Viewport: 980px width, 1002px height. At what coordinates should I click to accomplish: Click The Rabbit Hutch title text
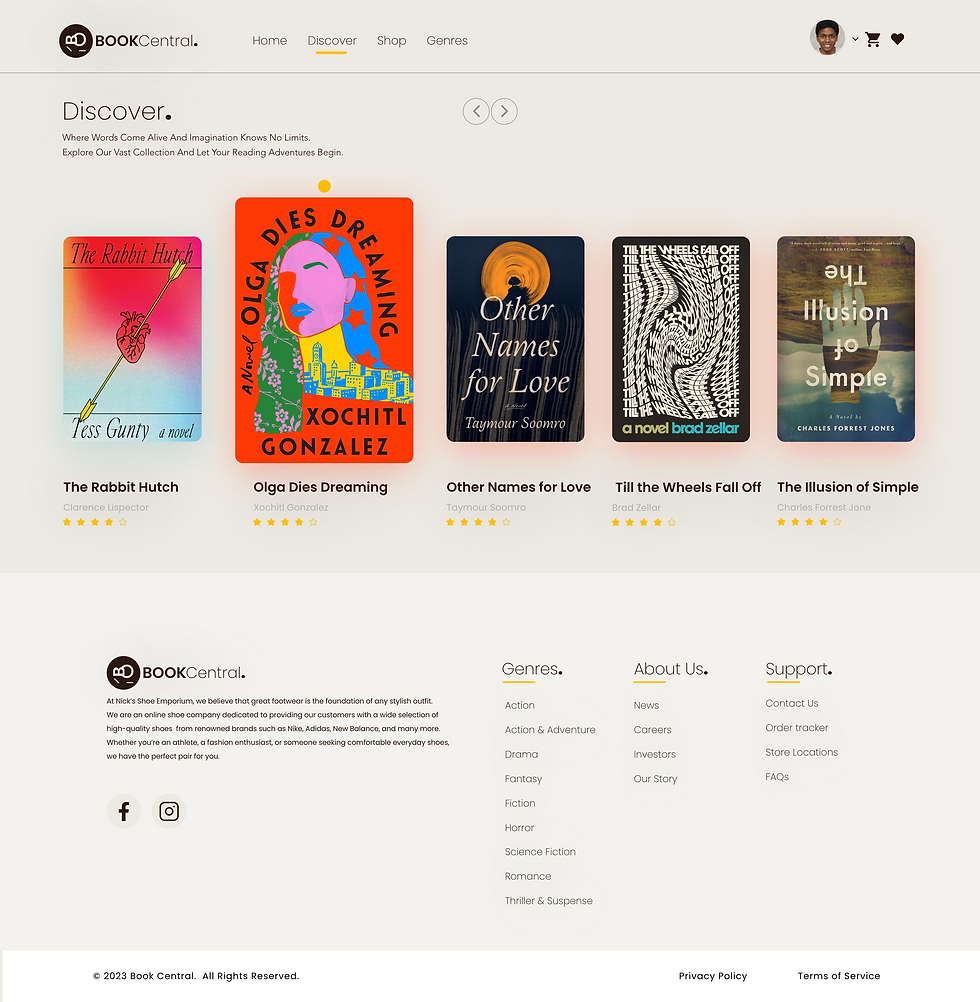121,487
